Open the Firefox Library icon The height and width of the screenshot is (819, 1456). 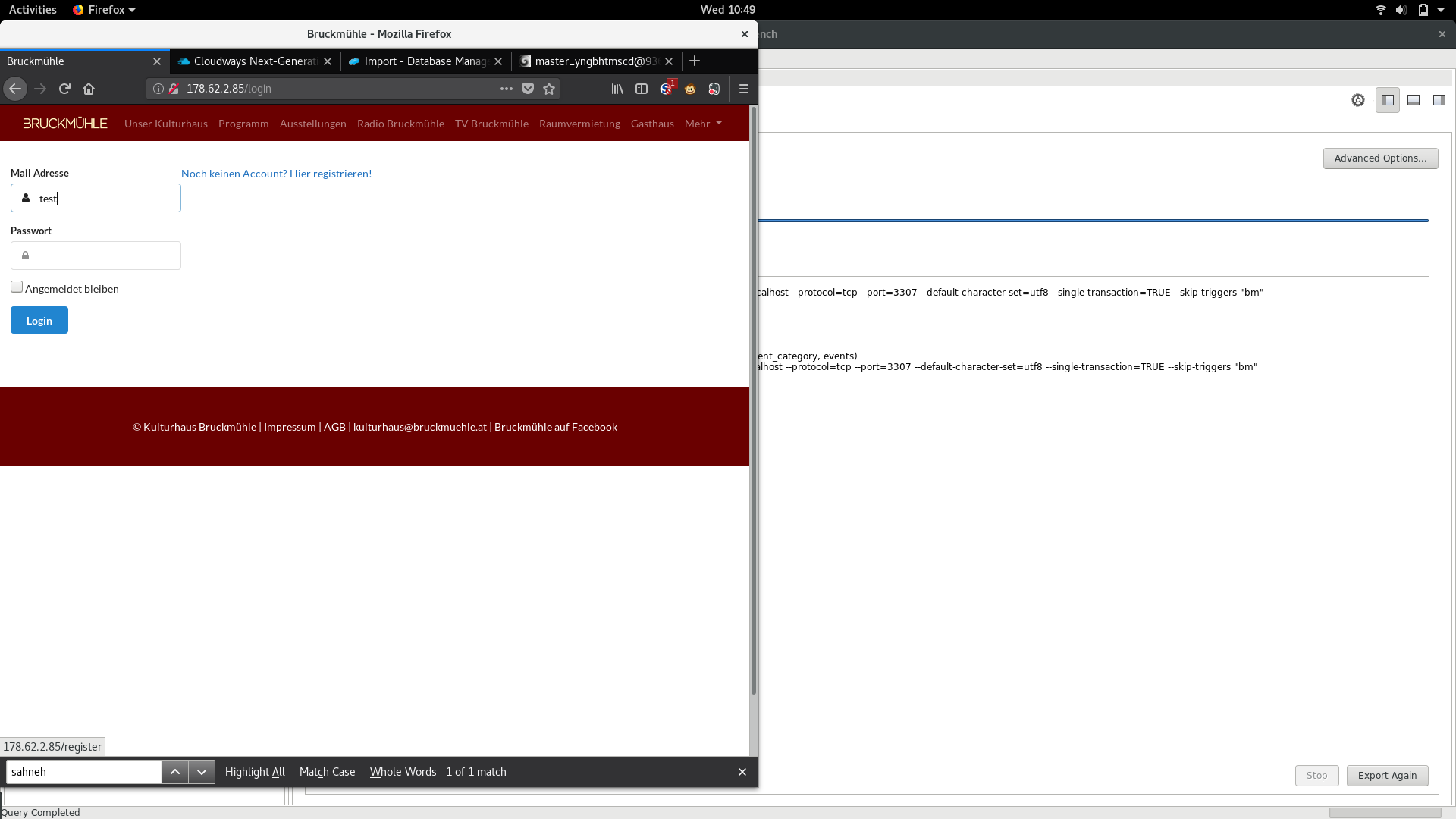[x=617, y=89]
